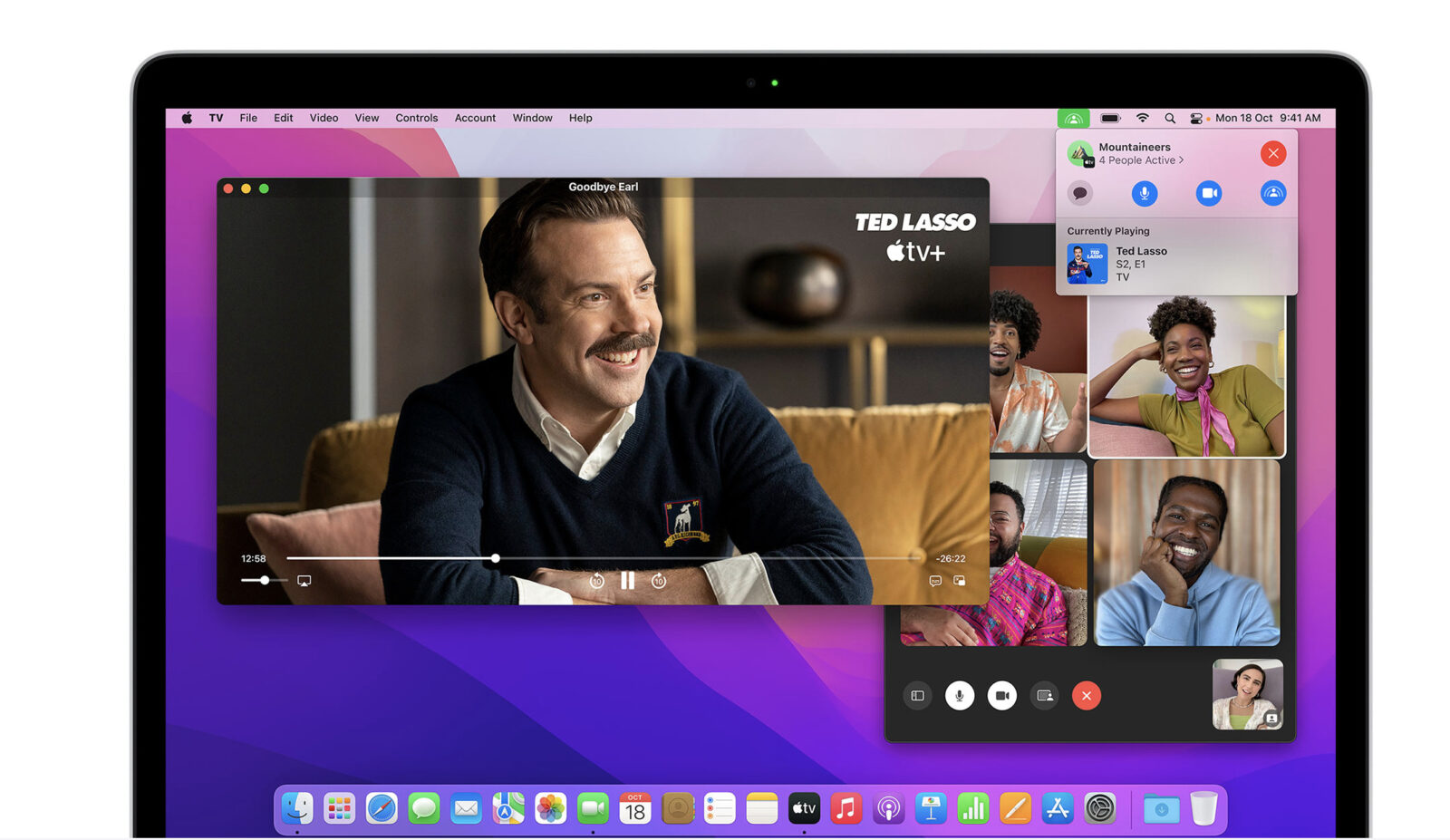
Task: Pause the Ted Lasso video playback
Action: 627,581
